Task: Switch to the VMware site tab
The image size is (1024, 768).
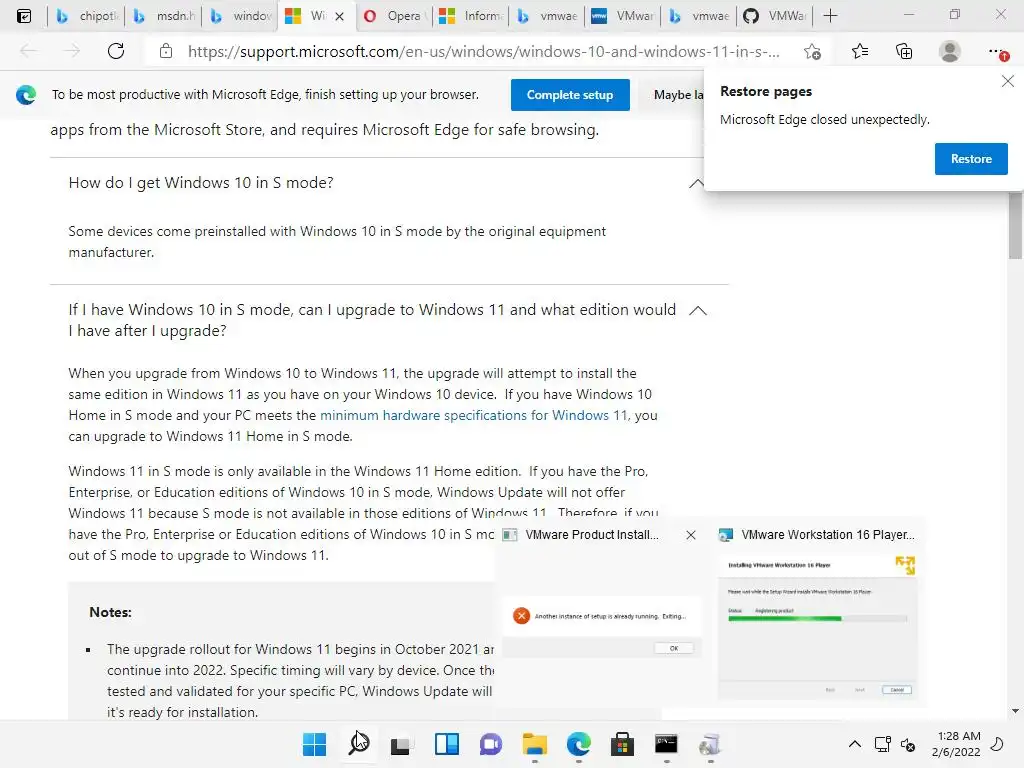Action: [x=622, y=16]
